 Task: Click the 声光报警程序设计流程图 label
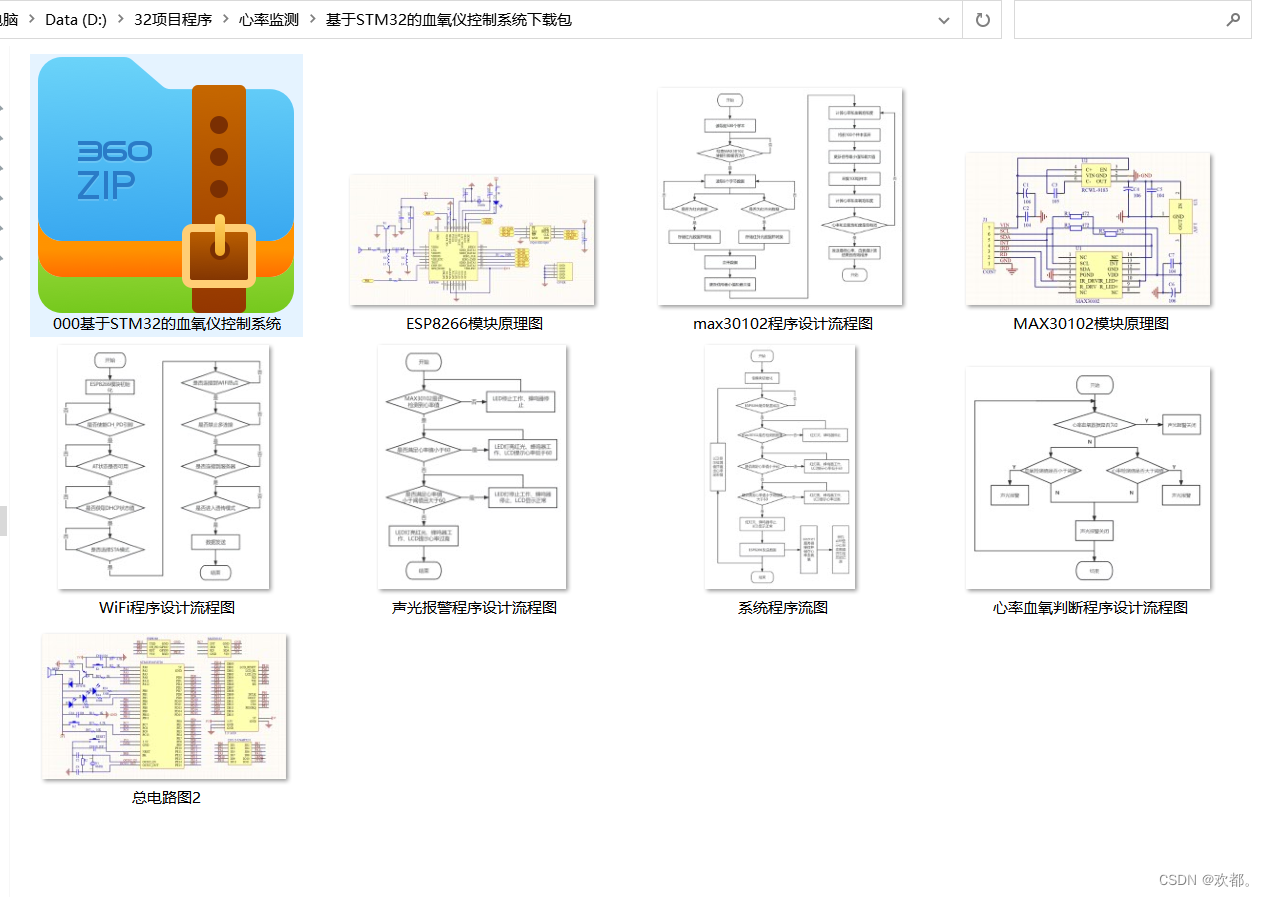point(474,608)
